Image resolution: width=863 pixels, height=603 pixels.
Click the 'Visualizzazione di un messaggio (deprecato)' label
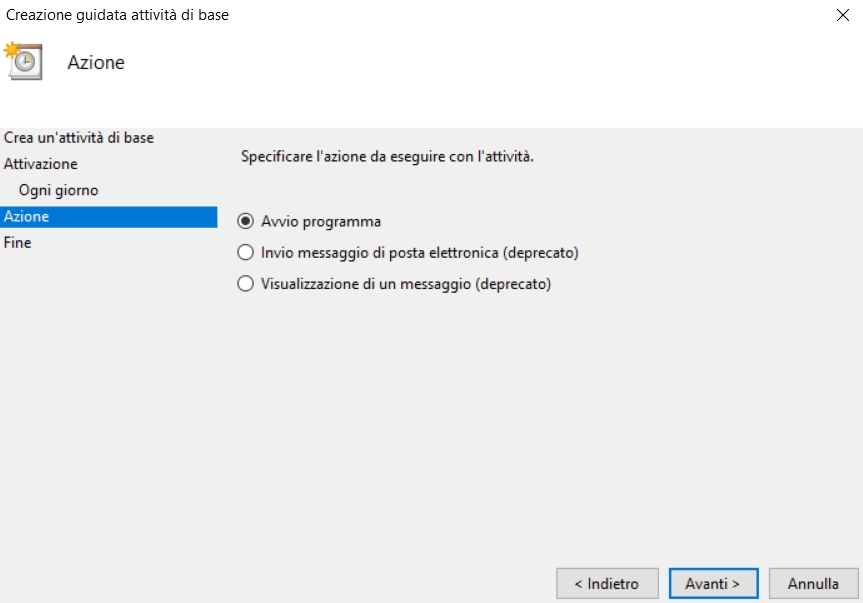(x=406, y=284)
